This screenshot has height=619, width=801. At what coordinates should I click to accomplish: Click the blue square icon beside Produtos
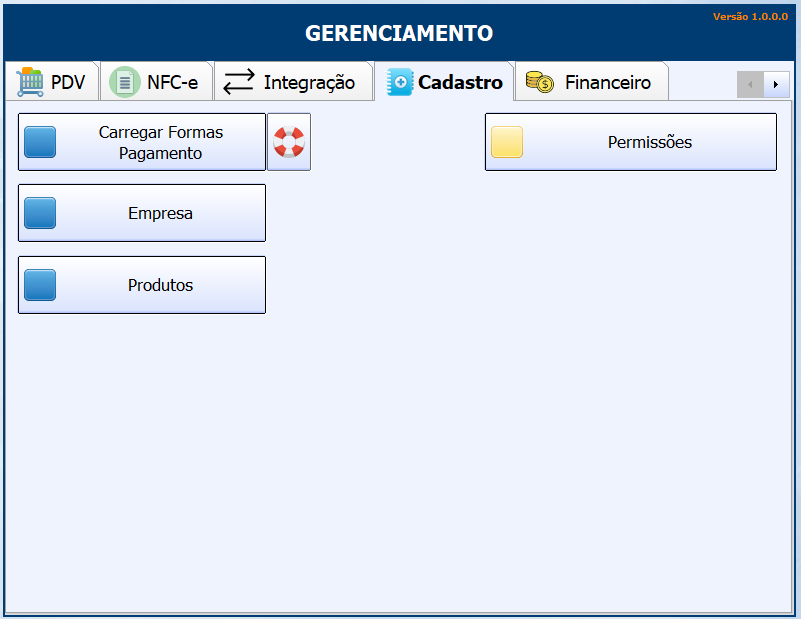click(x=40, y=285)
